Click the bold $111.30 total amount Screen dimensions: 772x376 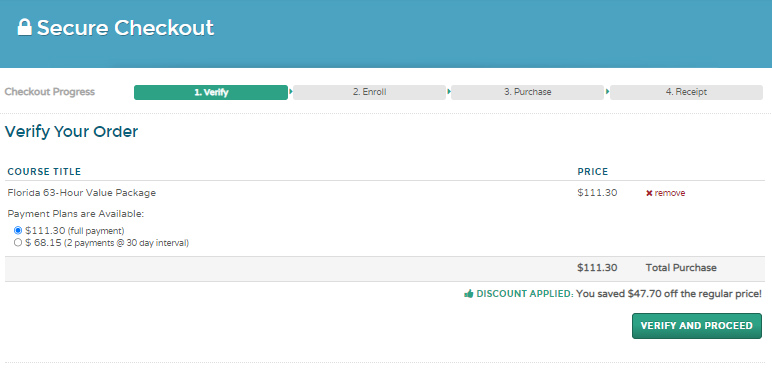tap(597, 268)
